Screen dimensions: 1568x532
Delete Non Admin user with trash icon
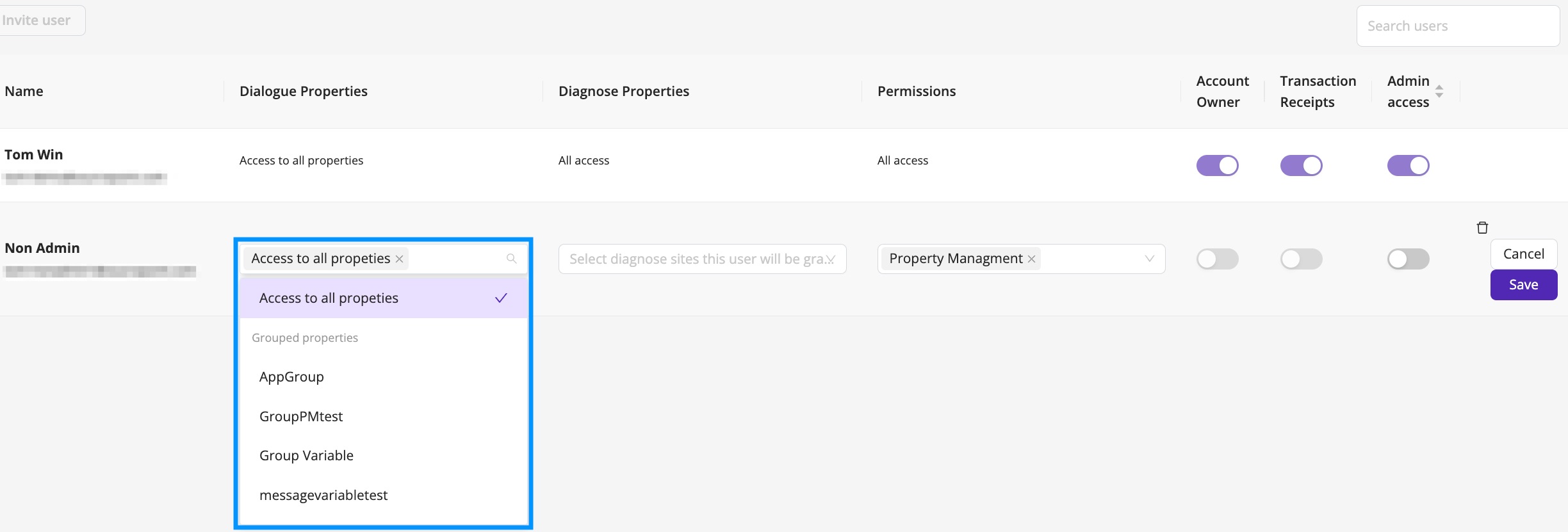click(1482, 227)
